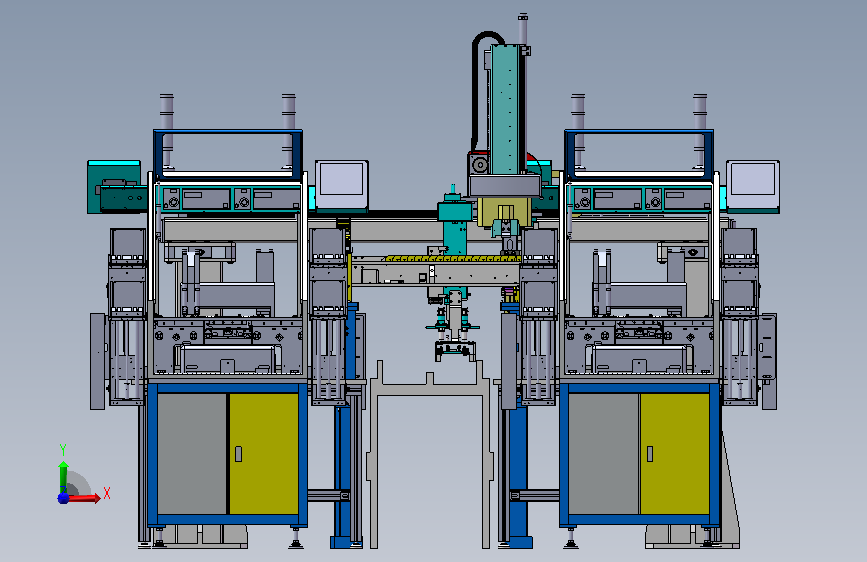The height and width of the screenshot is (562, 867).
Task: Click the blue origin ball of the triad
Action: click(x=63, y=498)
